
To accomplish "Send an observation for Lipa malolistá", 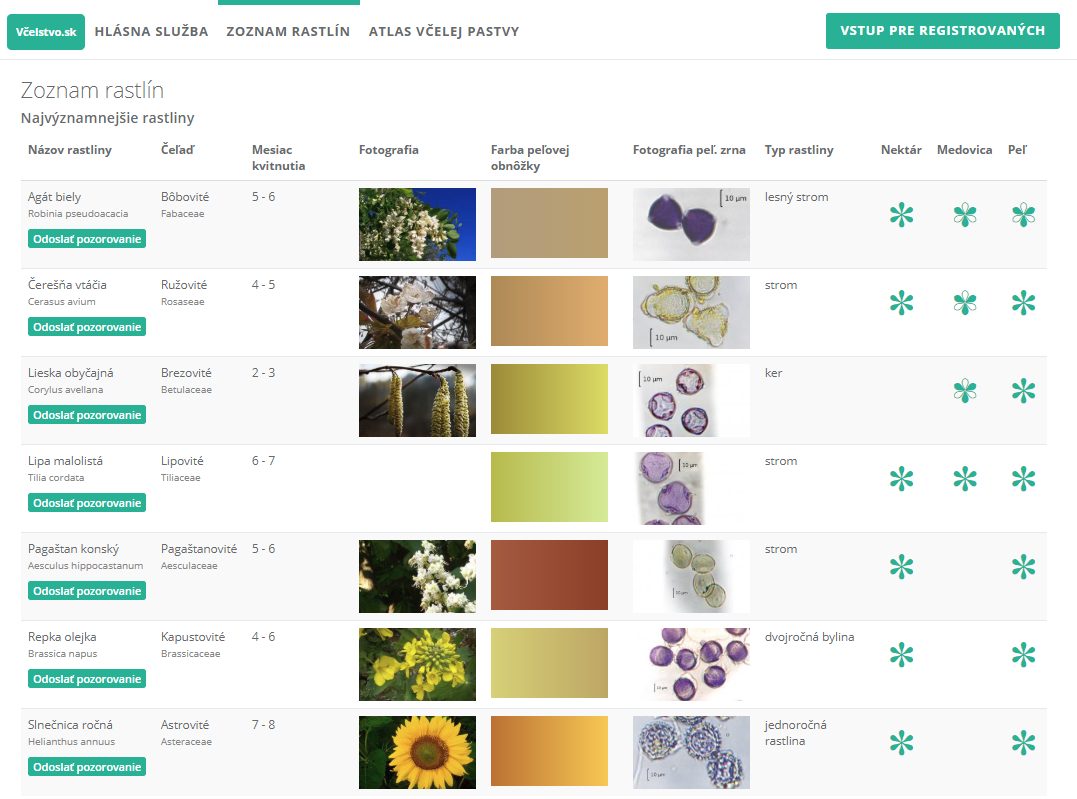I will (x=87, y=503).
